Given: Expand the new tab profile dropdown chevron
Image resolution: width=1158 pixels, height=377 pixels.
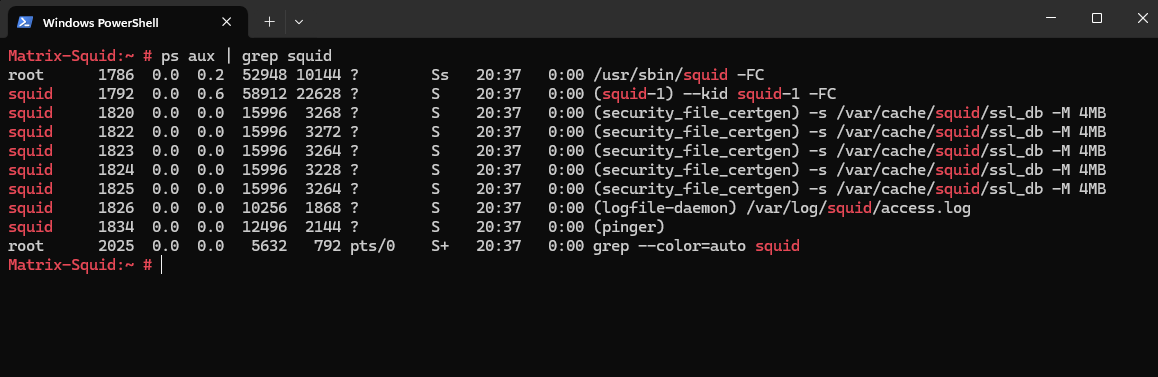Looking at the screenshot, I should pos(298,21).
